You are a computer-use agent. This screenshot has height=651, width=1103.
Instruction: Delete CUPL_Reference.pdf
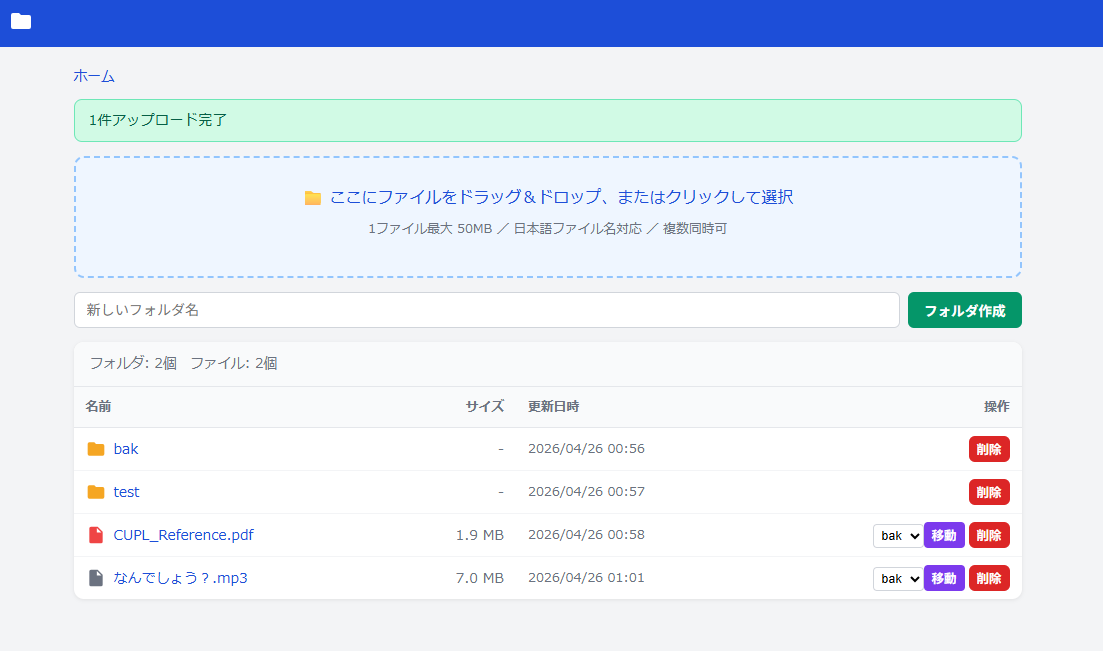[x=989, y=535]
